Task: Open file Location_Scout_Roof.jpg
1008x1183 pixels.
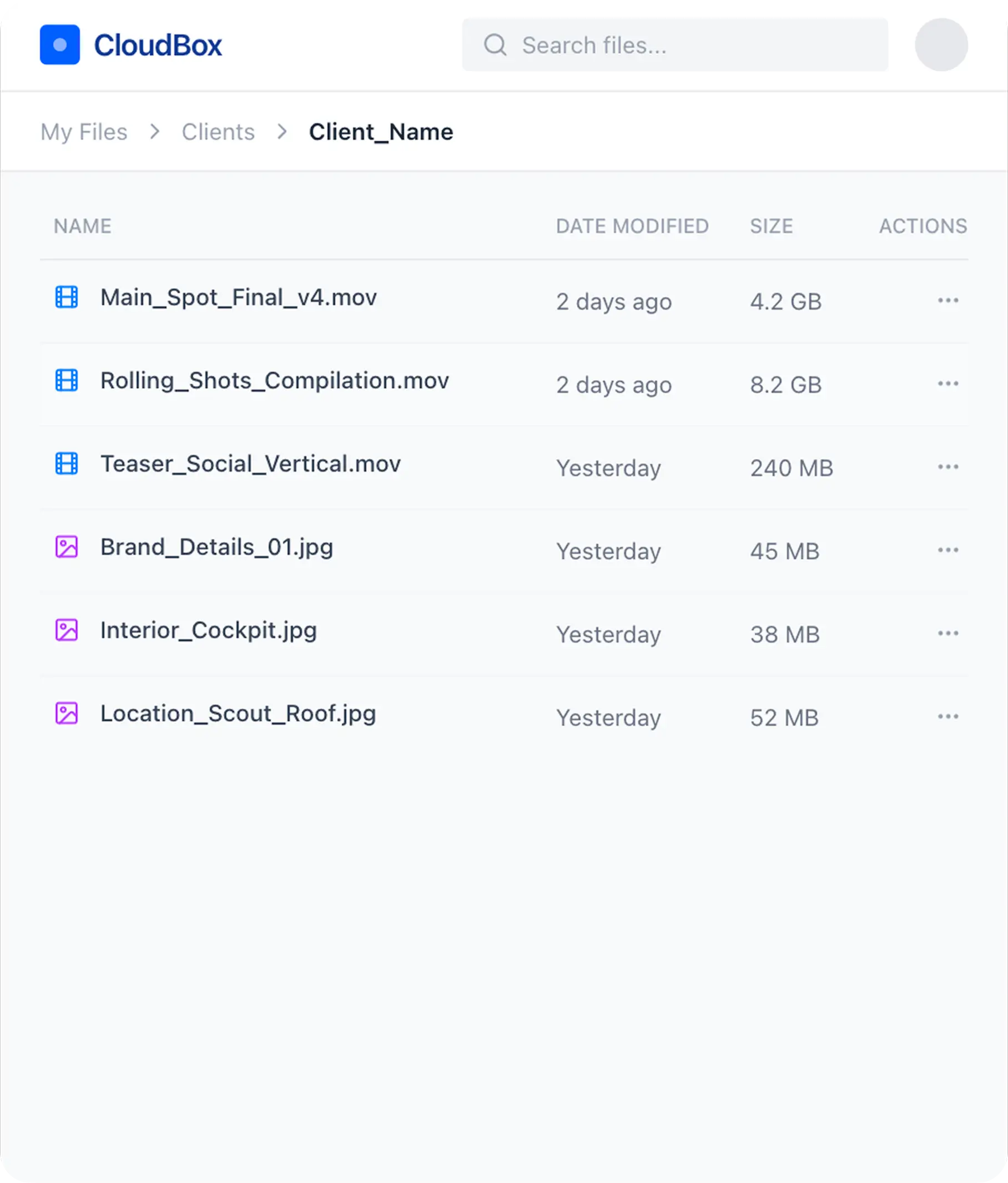Action: [238, 714]
